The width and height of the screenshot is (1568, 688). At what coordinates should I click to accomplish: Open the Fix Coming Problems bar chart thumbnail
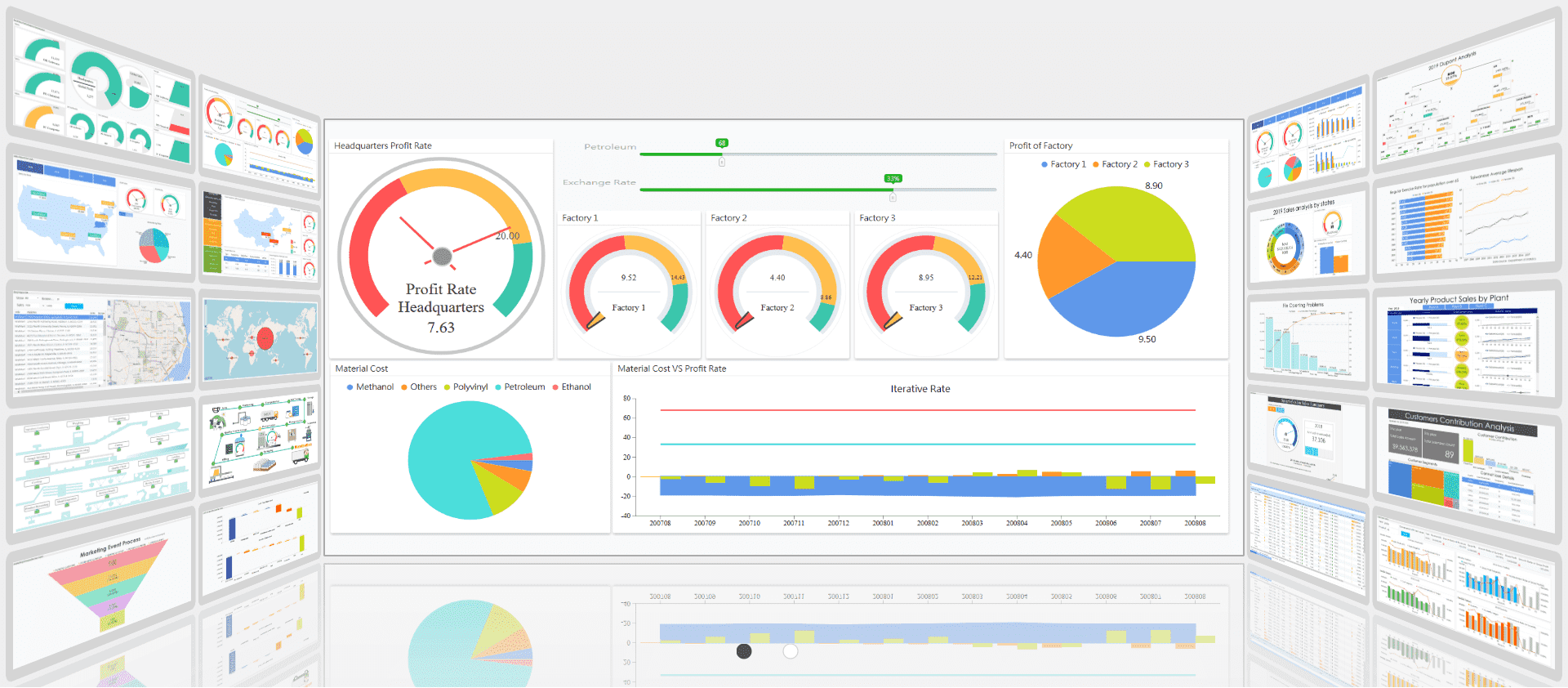point(1307,340)
